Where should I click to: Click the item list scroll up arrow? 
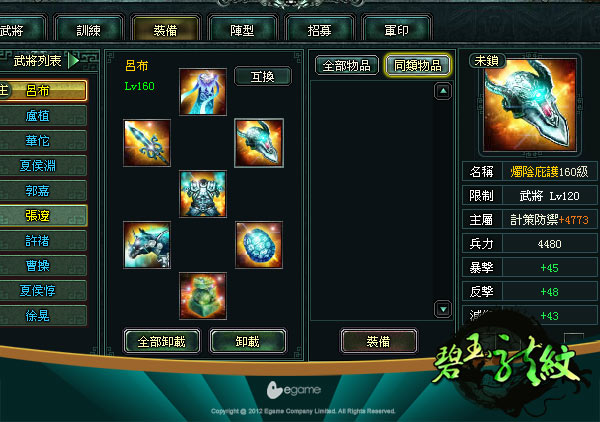point(443,91)
